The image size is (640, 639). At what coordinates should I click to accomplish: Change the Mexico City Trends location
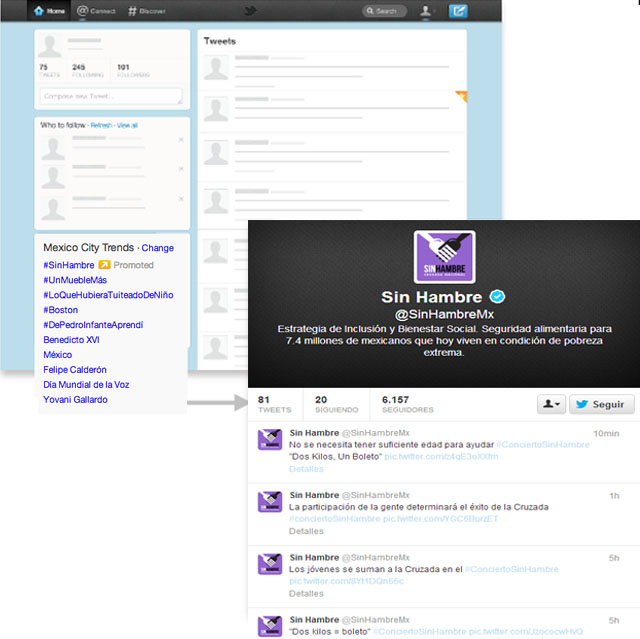pyautogui.click(x=157, y=247)
